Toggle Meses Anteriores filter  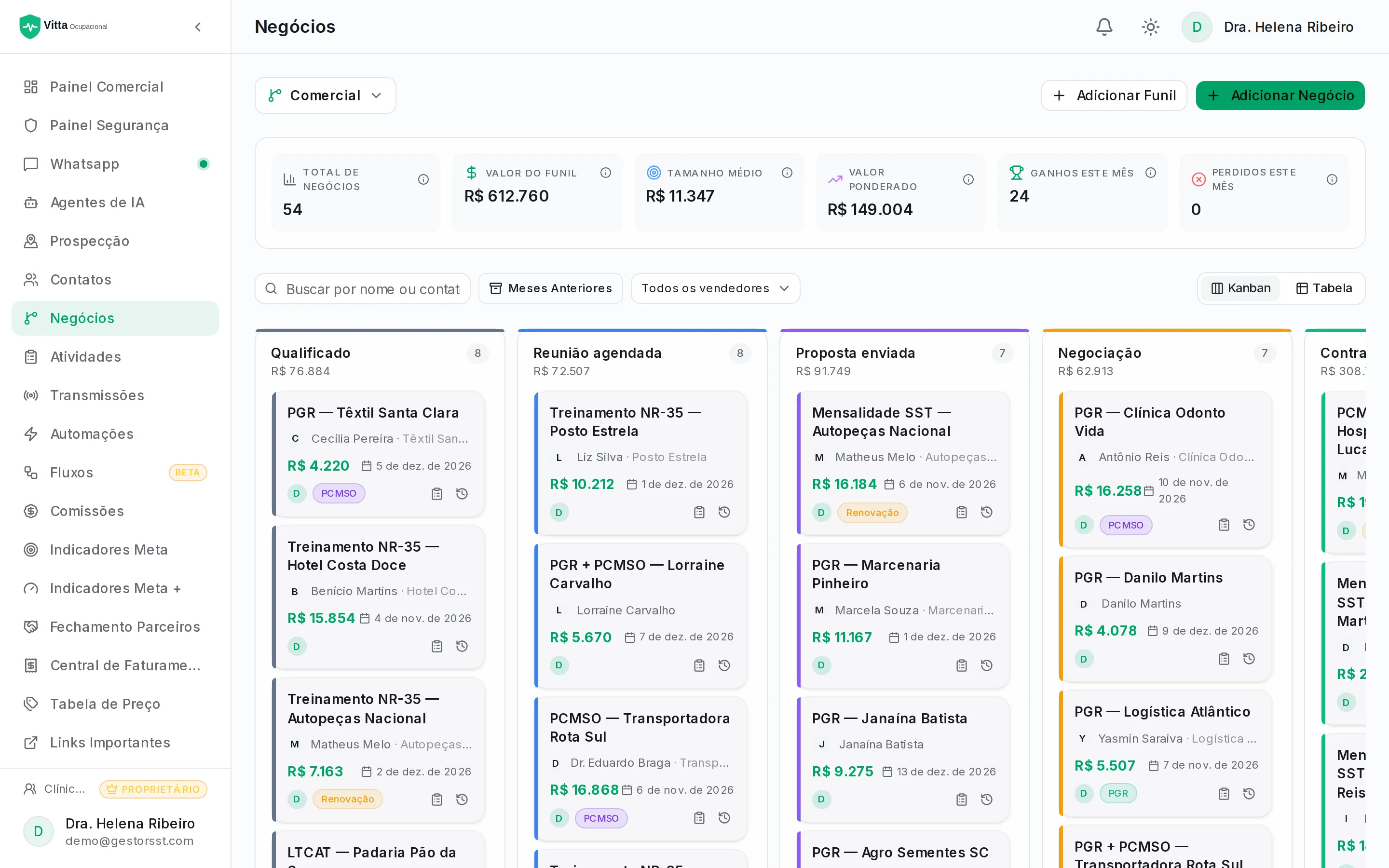coord(550,288)
